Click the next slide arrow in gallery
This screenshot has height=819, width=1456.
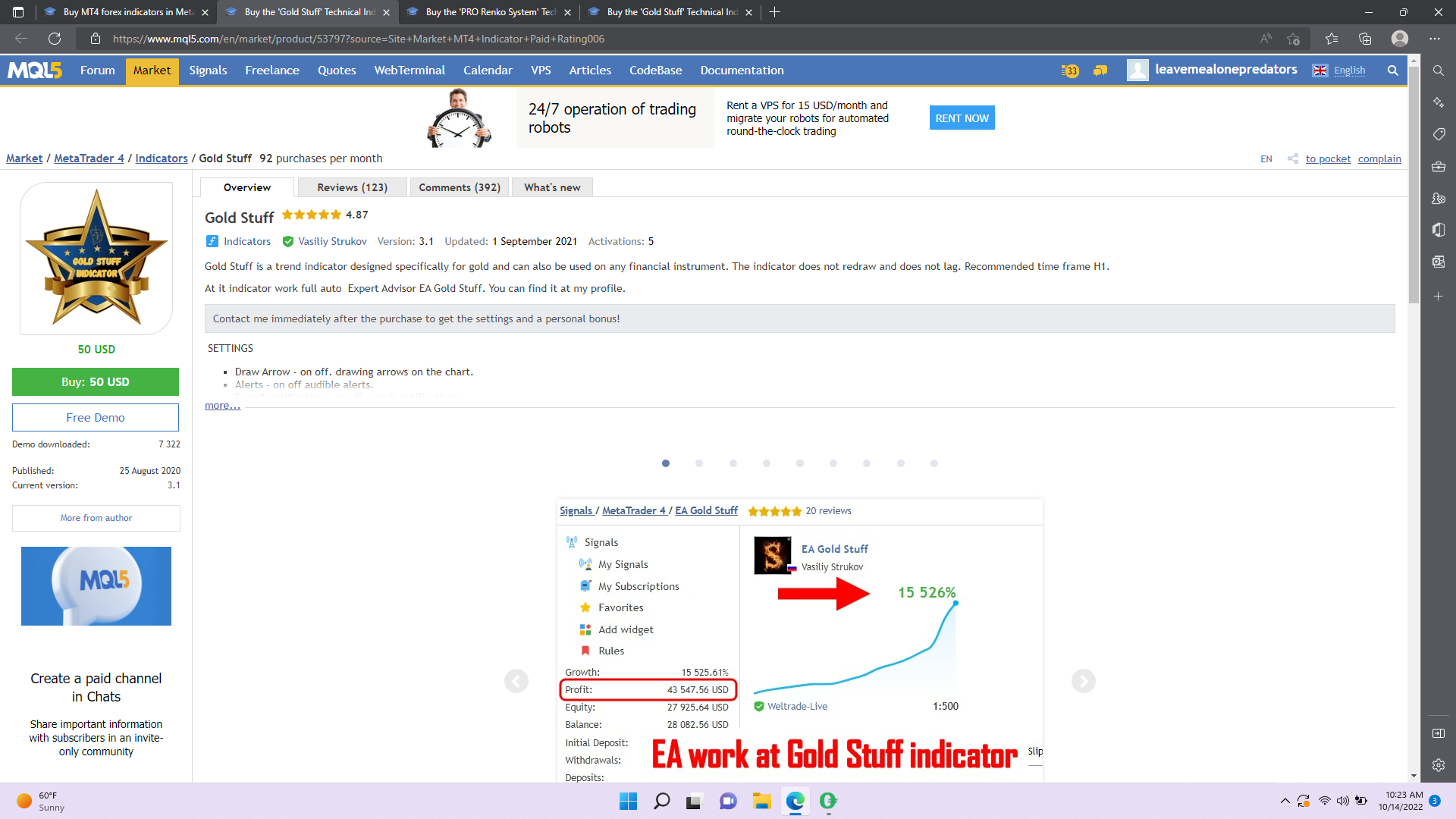[x=1083, y=681]
